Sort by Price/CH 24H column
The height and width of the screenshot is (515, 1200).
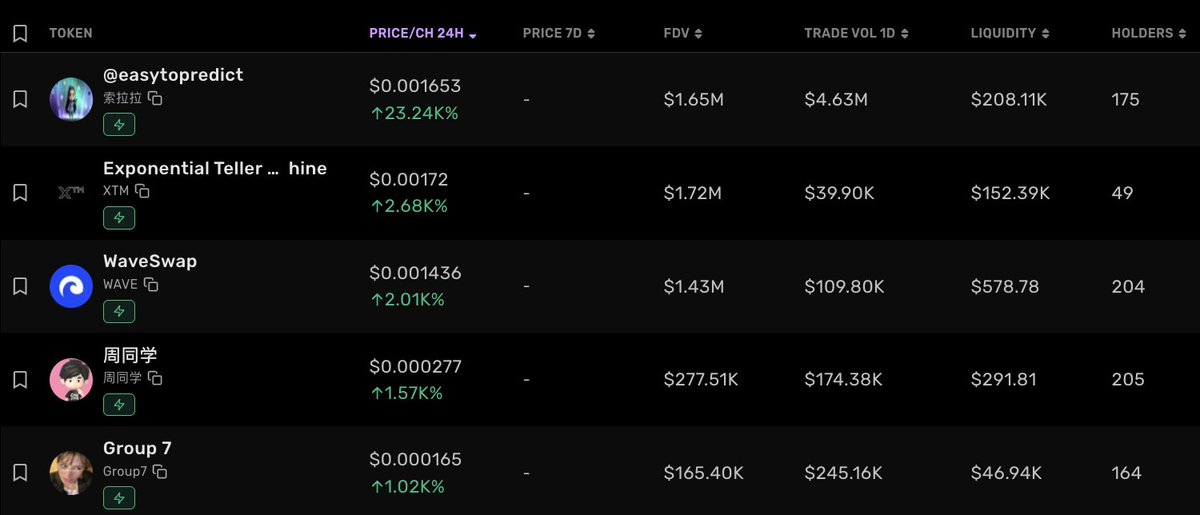click(x=422, y=33)
